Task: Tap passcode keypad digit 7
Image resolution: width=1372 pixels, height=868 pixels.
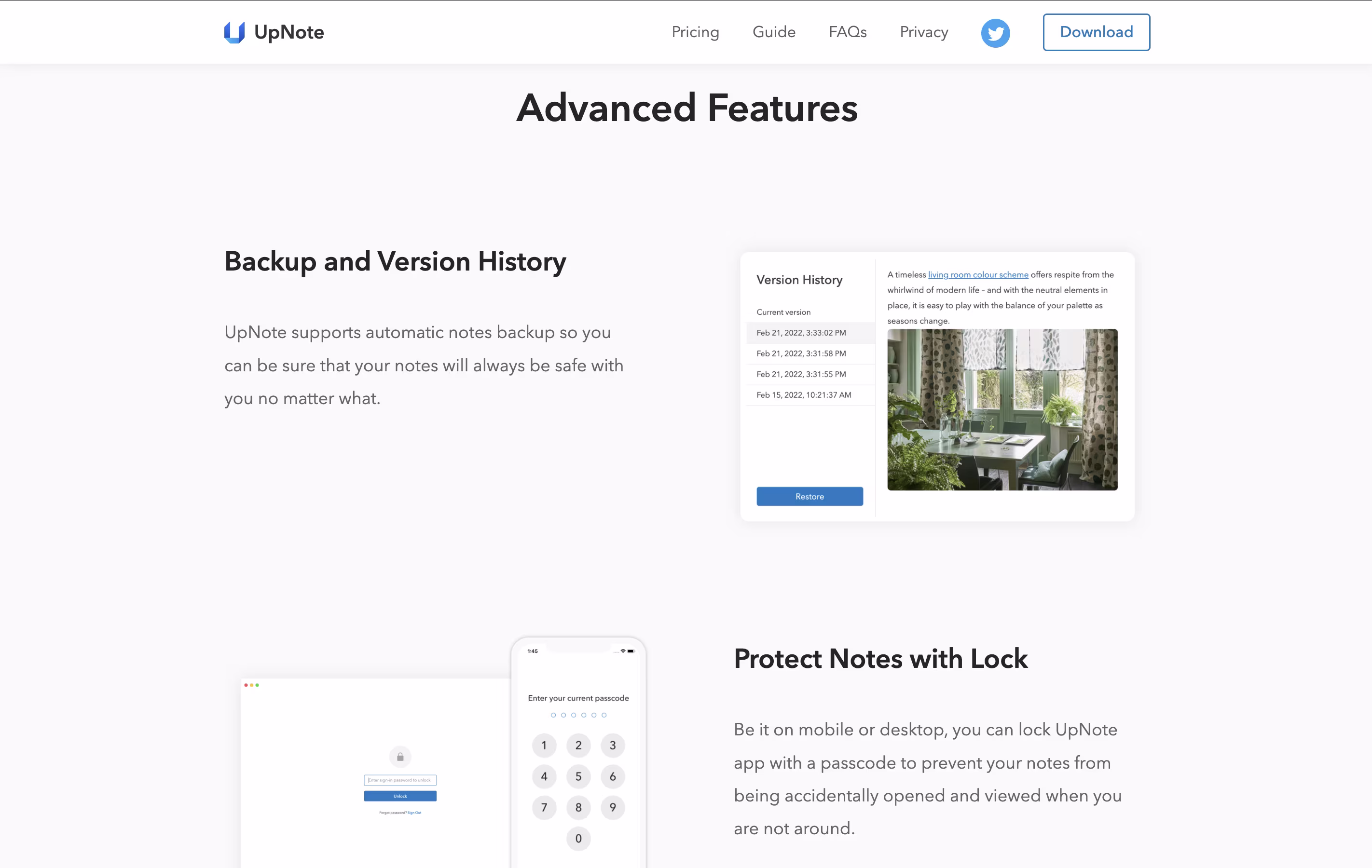Action: pyautogui.click(x=544, y=807)
